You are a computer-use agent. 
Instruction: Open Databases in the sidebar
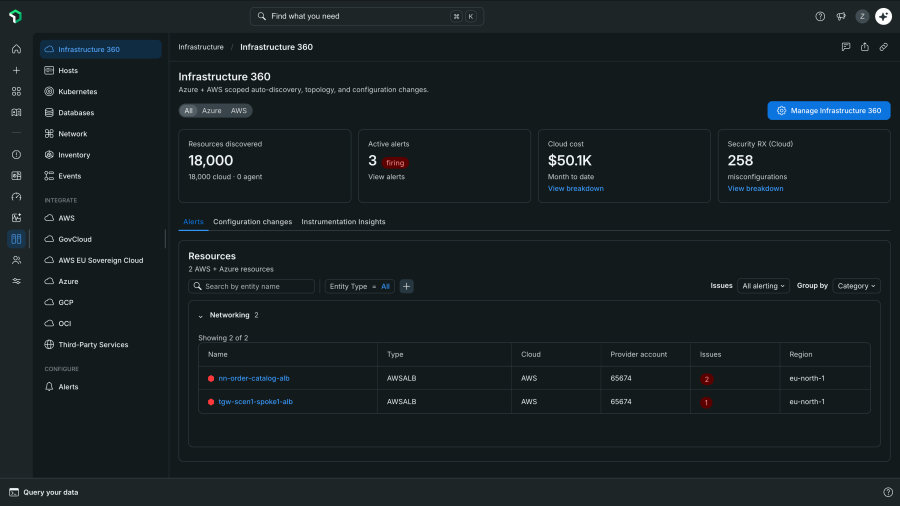pos(100,112)
